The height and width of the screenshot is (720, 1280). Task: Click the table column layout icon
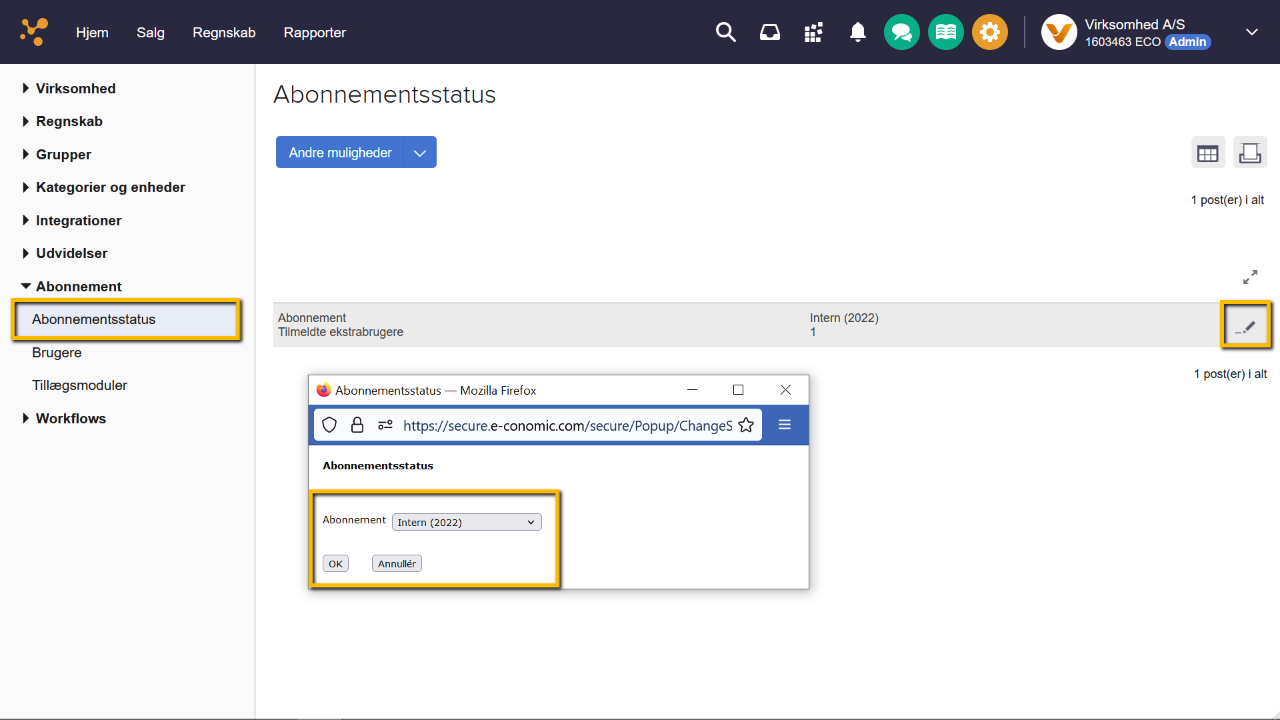(x=1208, y=153)
